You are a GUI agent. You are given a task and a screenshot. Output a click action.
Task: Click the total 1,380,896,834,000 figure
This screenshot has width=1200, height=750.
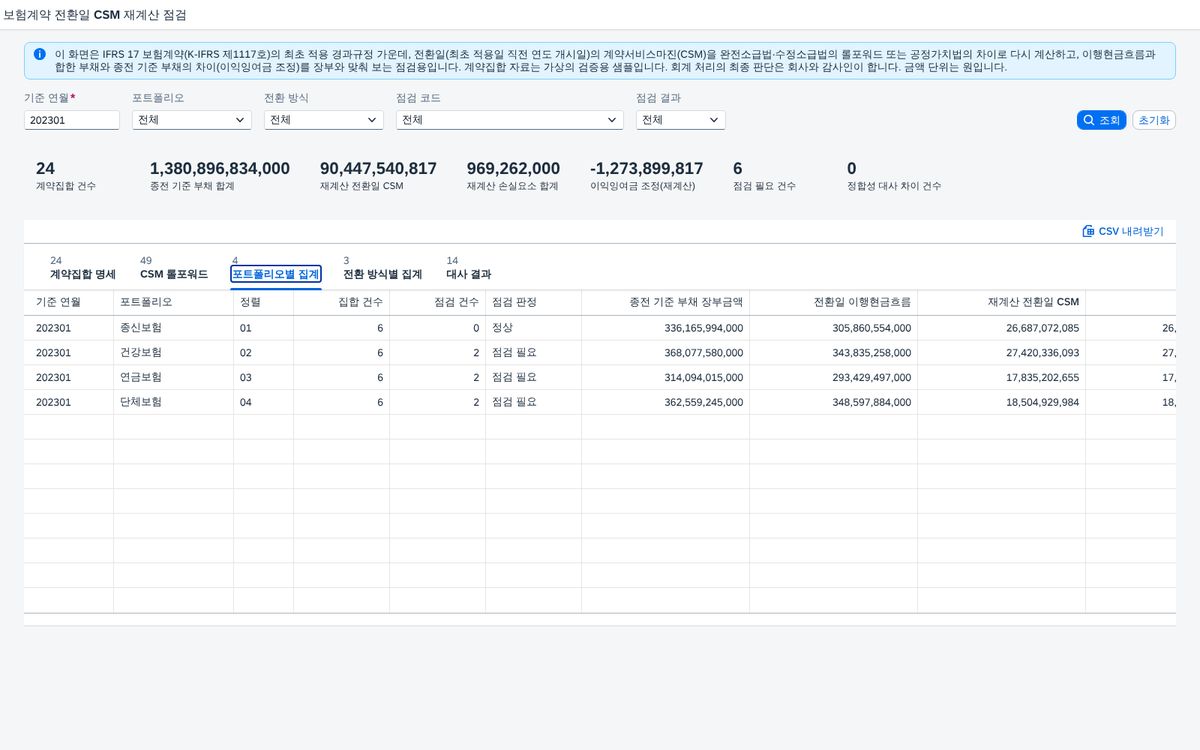pyautogui.click(x=220, y=168)
